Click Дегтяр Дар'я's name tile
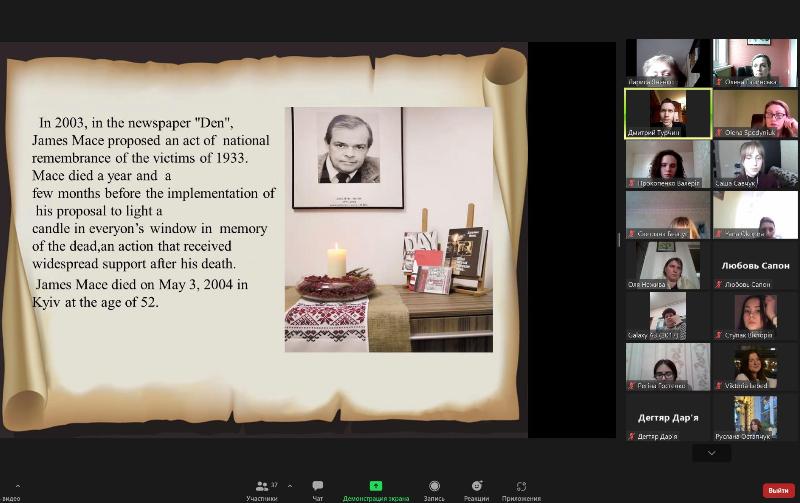This screenshot has width=800, height=503. (x=668, y=417)
